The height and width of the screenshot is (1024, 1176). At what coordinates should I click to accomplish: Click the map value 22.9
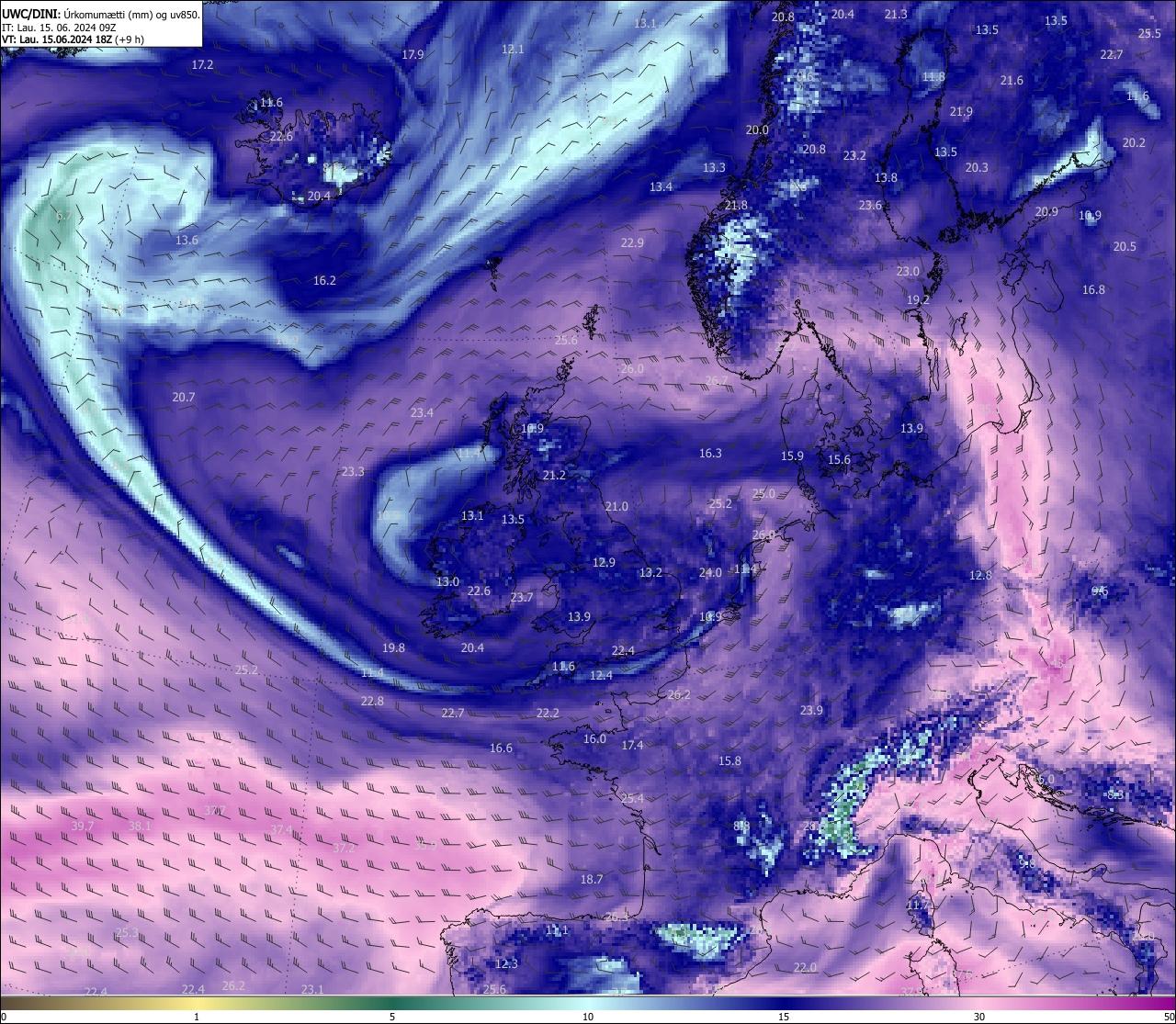(x=632, y=243)
